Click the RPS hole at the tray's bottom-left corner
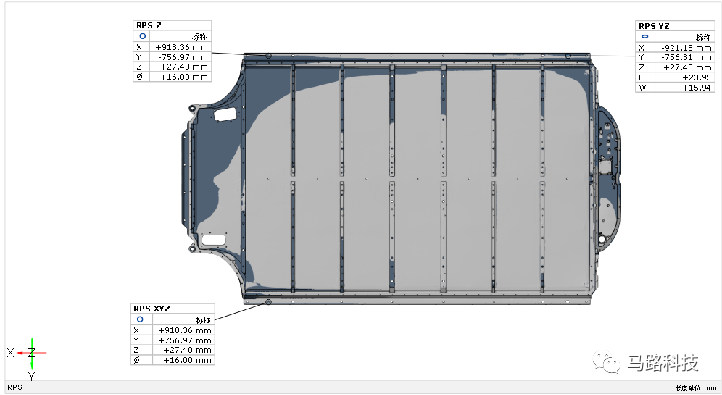Viewport: 722px width, 395px height. [x=268, y=302]
